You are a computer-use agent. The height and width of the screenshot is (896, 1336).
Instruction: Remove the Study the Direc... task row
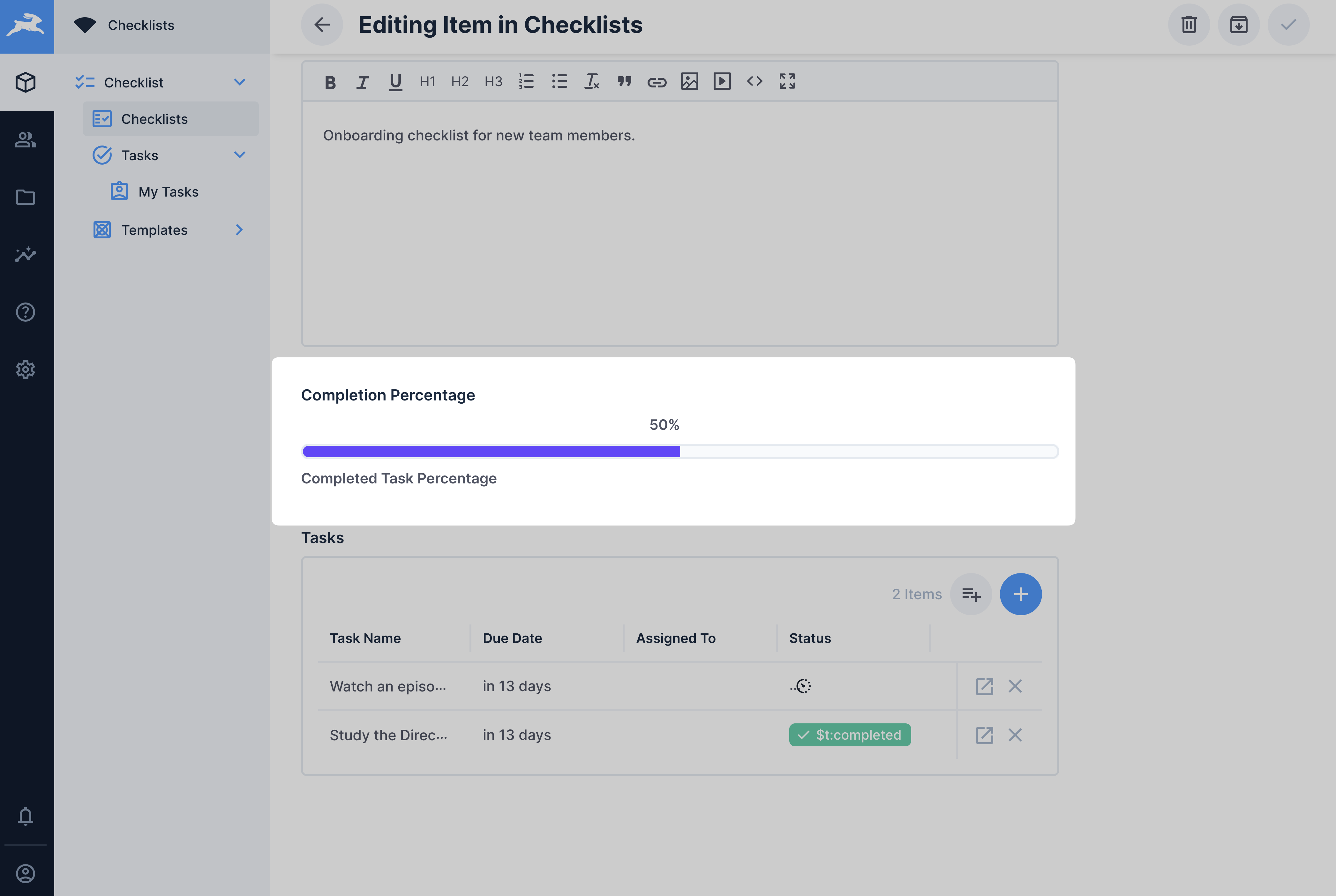(x=1015, y=735)
